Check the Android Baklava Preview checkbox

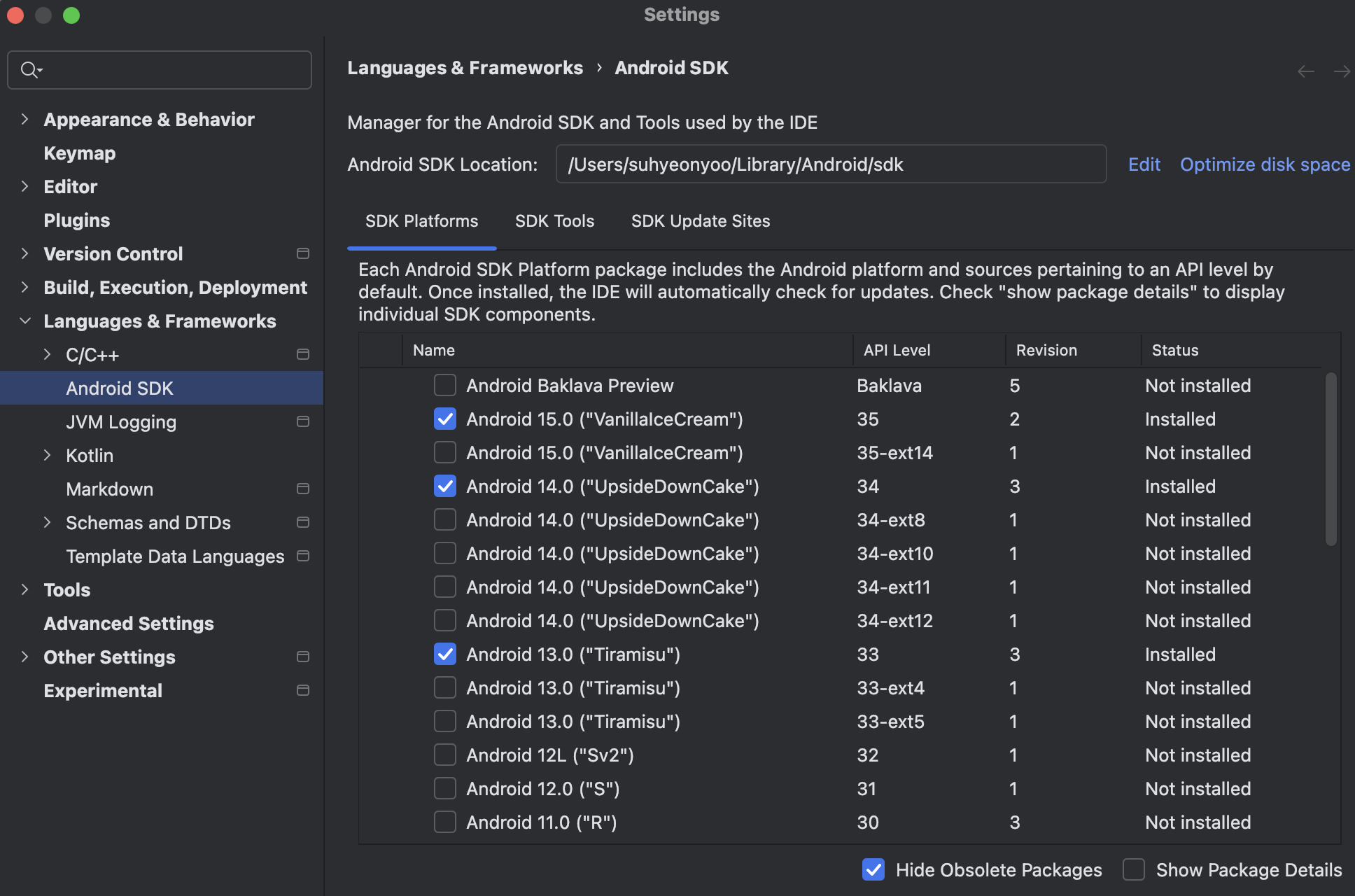445,385
